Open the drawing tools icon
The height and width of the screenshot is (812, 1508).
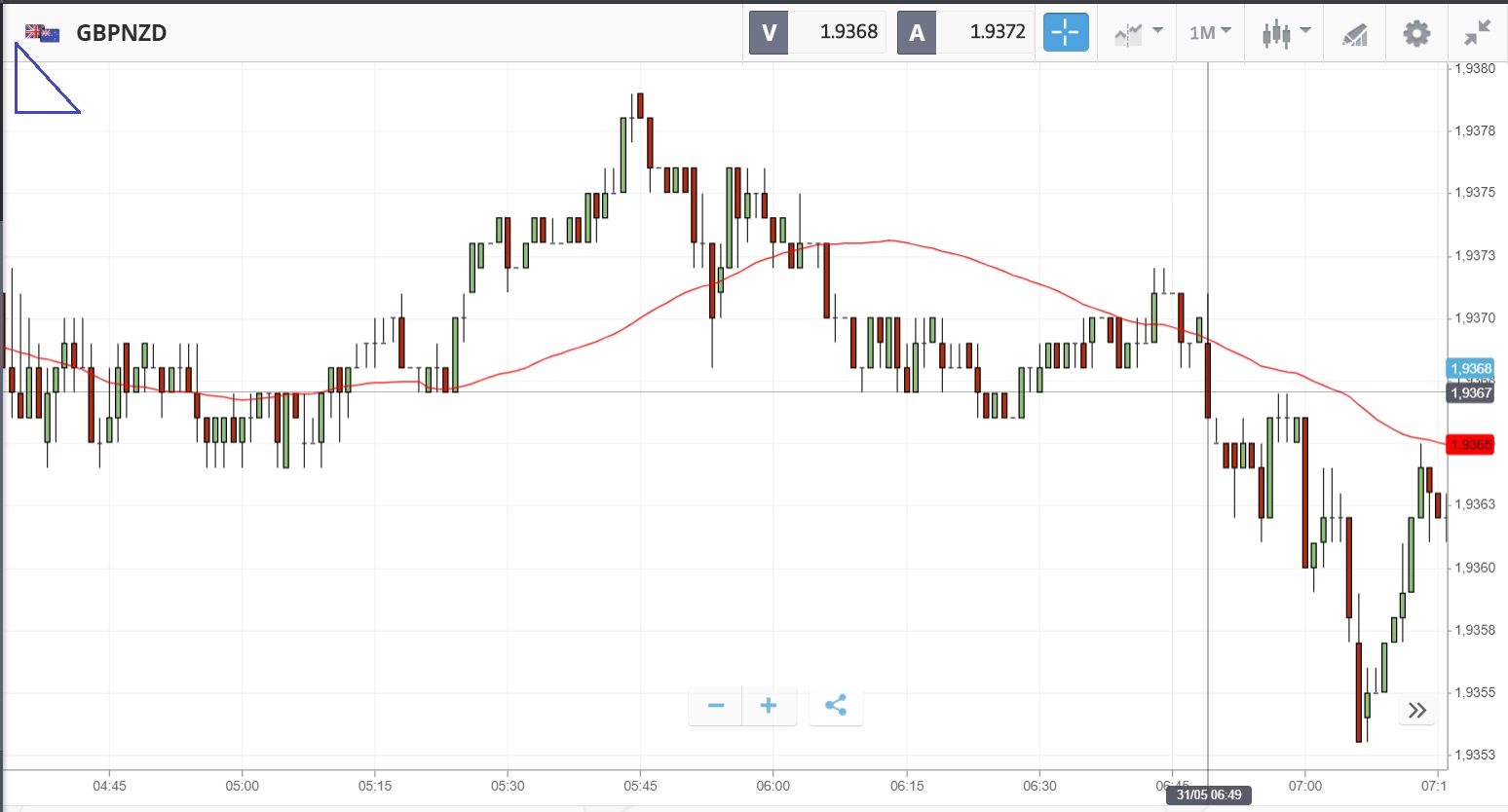tap(1355, 34)
